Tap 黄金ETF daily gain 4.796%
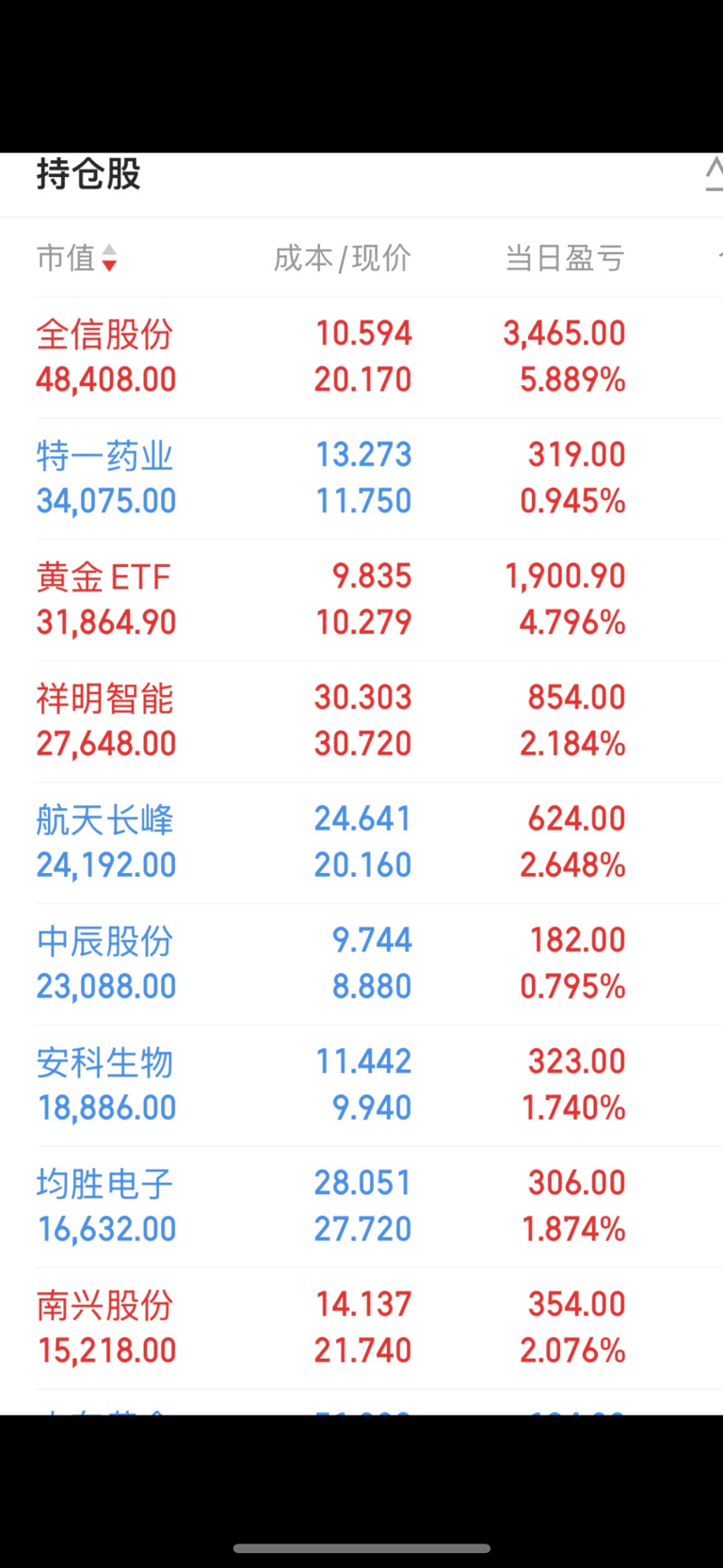 (572, 622)
